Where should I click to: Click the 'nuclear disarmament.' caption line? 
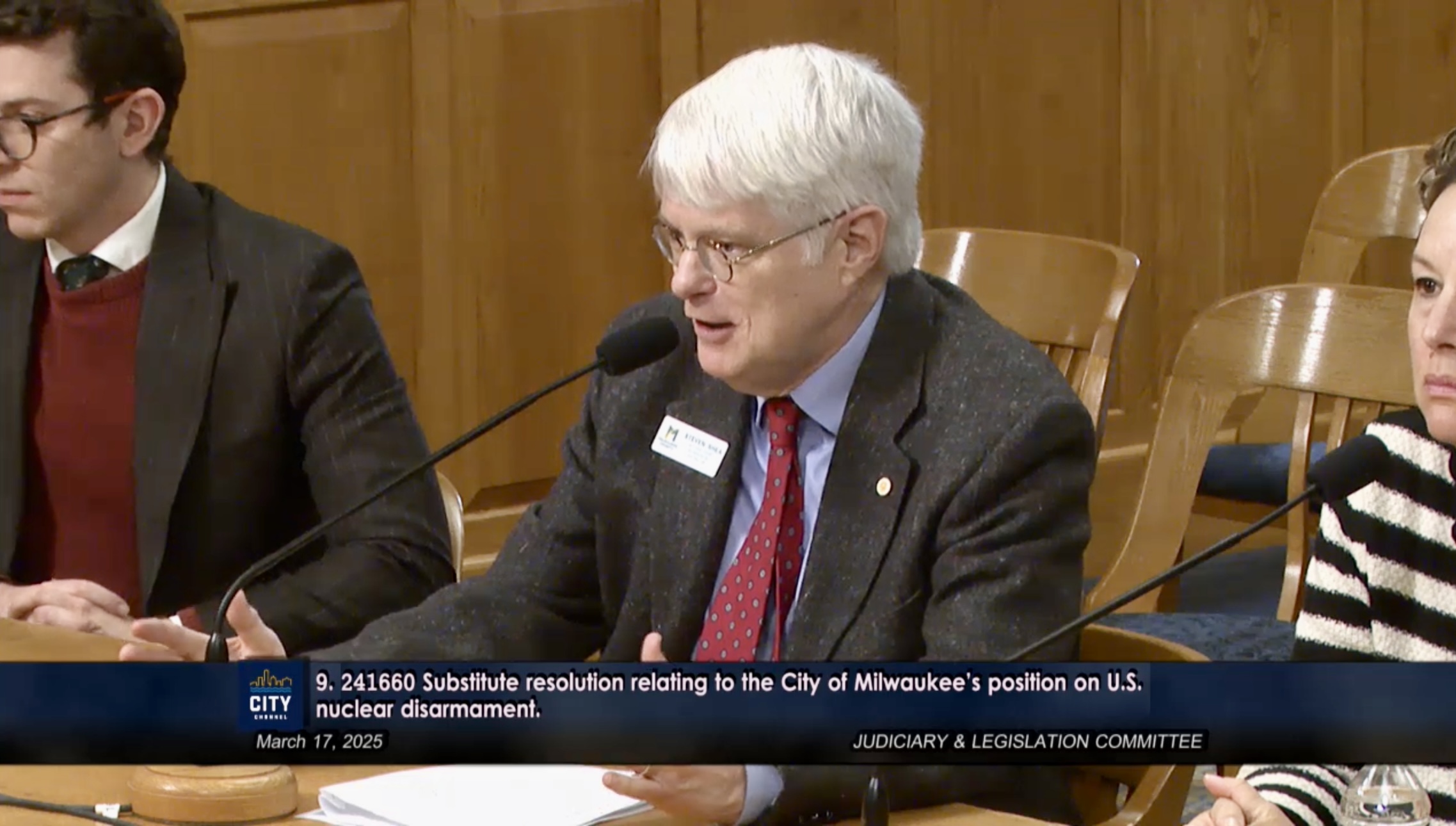(x=428, y=709)
